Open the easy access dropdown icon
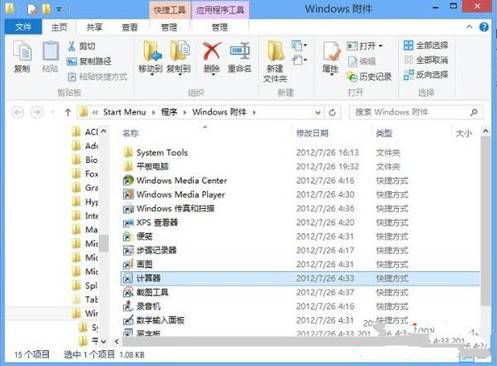 point(299,60)
